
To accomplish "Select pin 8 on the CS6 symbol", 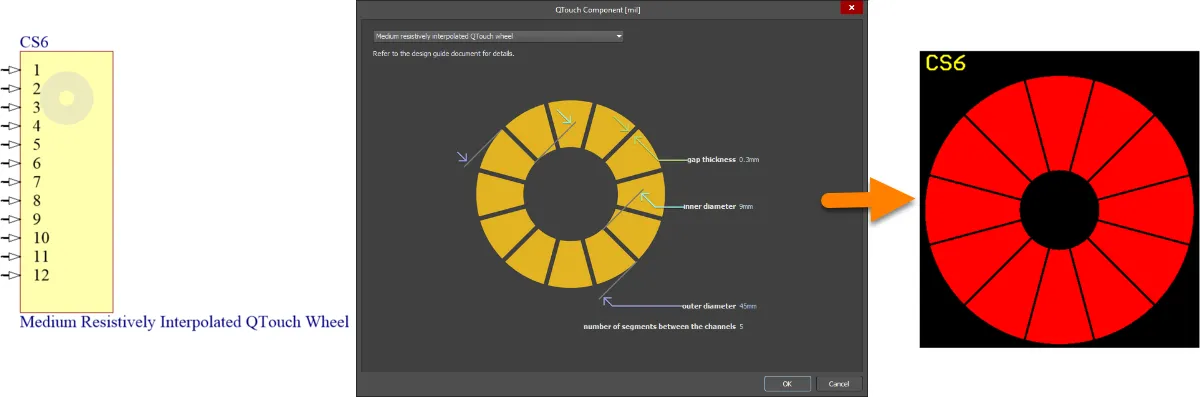I will (x=20, y=200).
